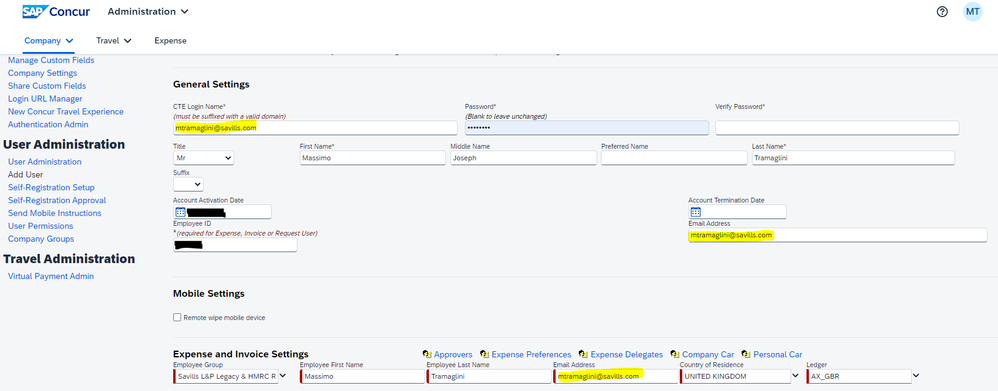
Task: Open Send Mobile Instructions link
Action: (x=55, y=213)
